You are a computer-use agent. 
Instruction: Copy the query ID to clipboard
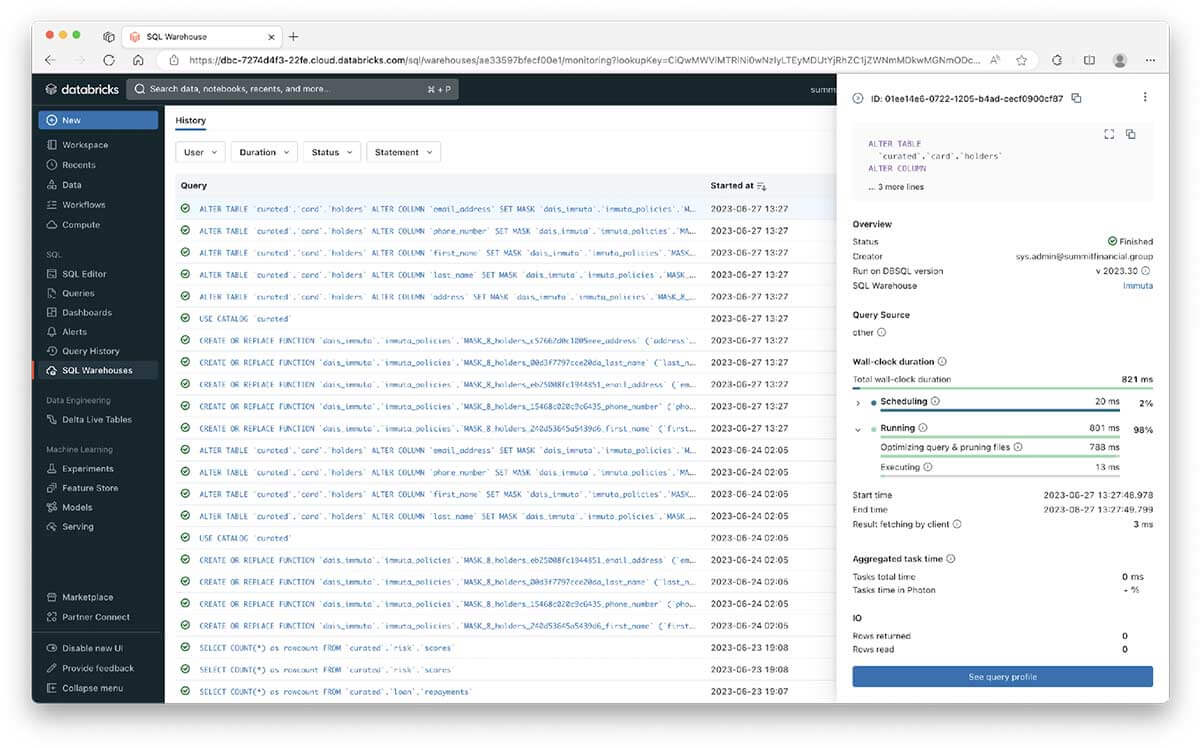(1076, 98)
